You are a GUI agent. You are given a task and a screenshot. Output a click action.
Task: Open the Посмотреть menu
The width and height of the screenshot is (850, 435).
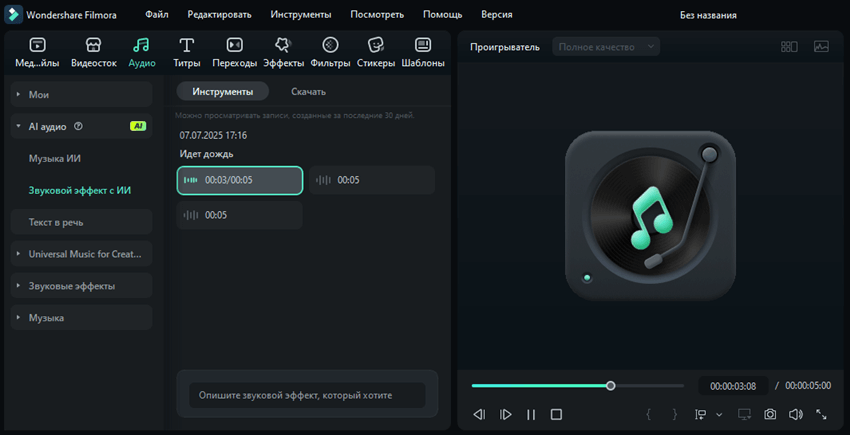[377, 15]
